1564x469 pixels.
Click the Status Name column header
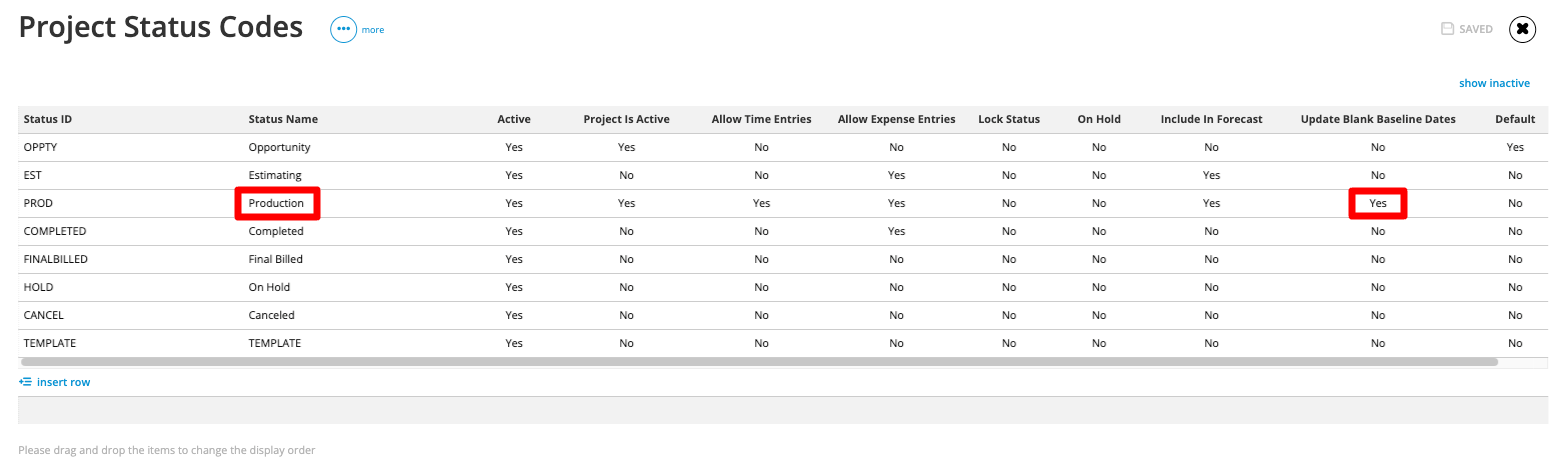point(283,119)
